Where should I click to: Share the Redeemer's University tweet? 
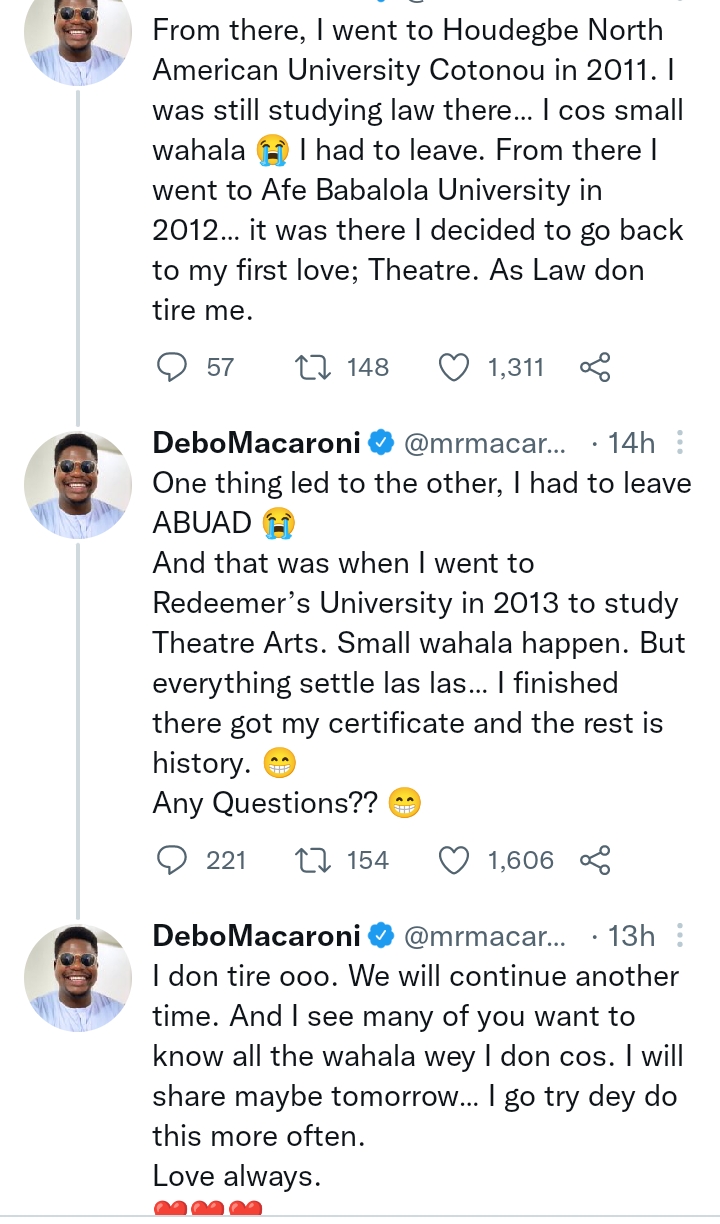click(x=595, y=860)
